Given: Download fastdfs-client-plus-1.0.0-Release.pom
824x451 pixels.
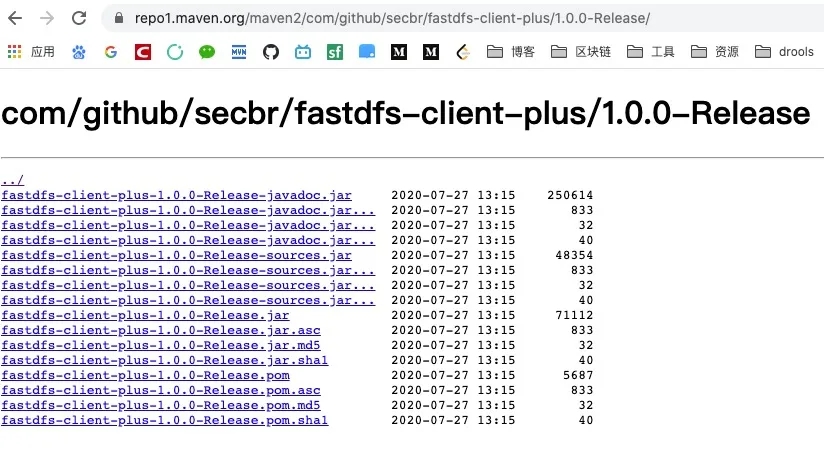Looking at the screenshot, I should coord(145,375).
